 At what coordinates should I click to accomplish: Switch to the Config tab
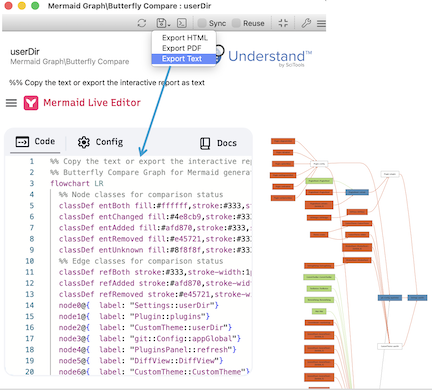tap(100, 142)
